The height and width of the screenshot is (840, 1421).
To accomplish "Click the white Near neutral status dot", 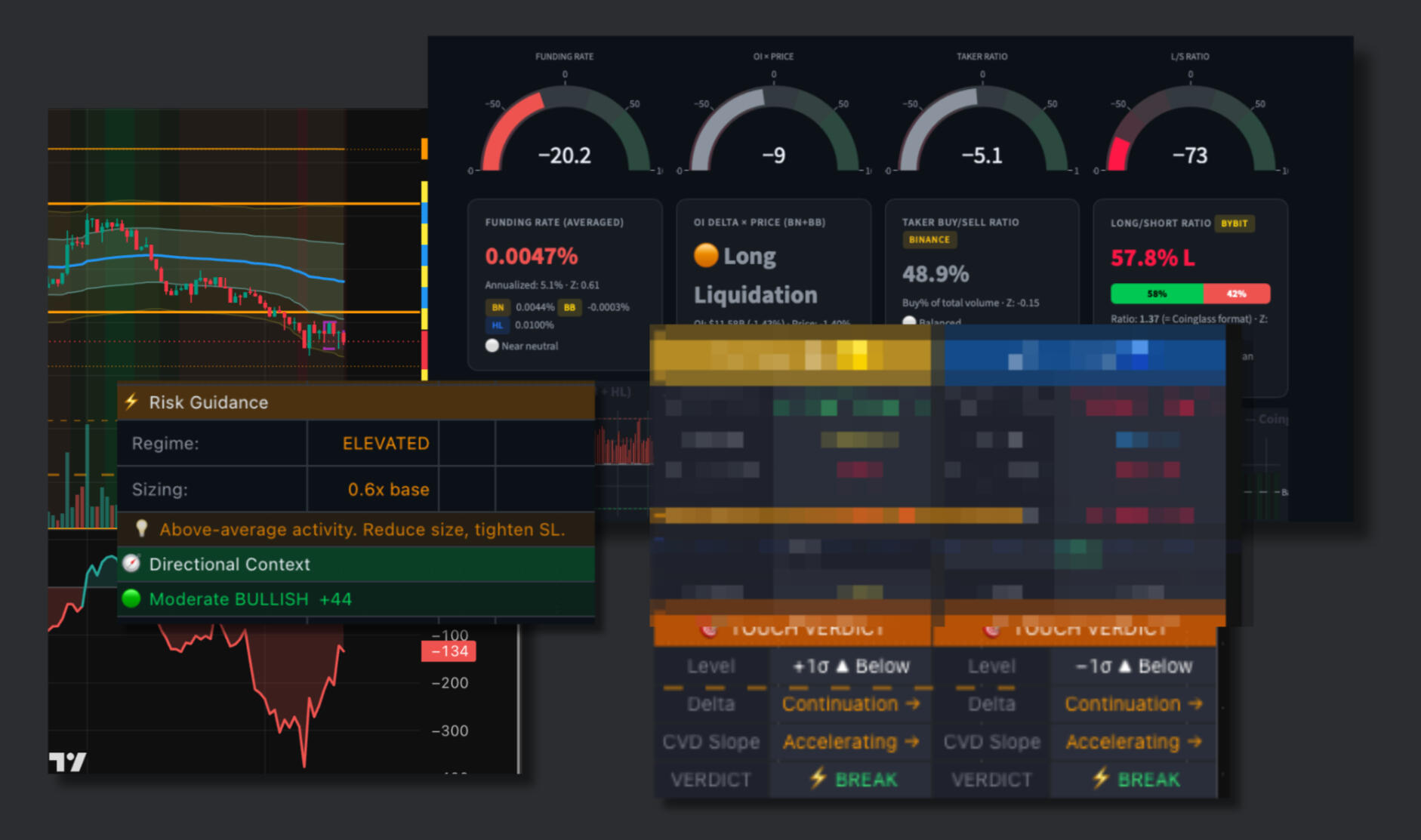I will point(492,346).
